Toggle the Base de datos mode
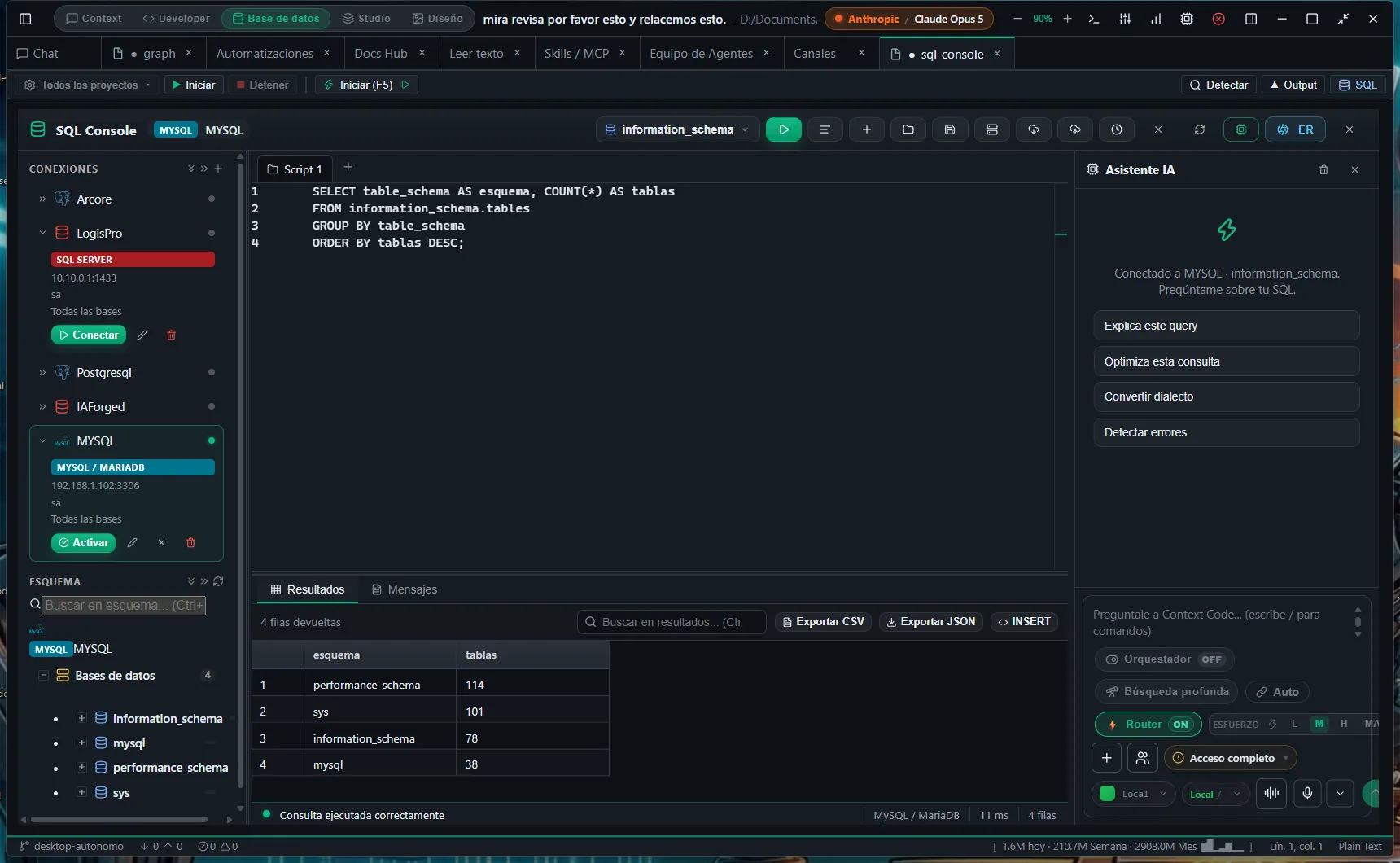Image resolution: width=1400 pixels, height=863 pixels. [x=276, y=18]
